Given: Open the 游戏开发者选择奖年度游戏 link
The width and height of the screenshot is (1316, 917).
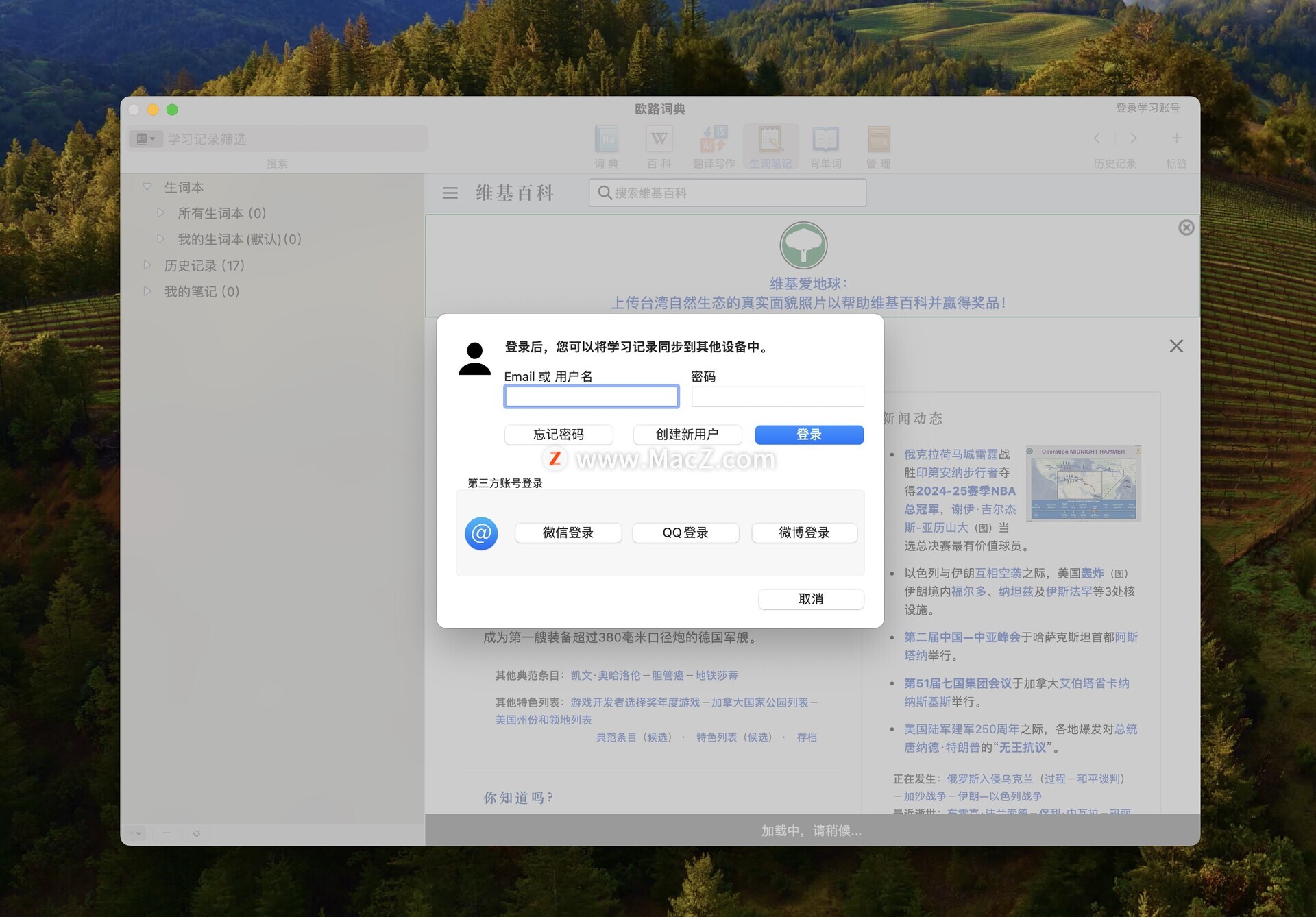Looking at the screenshot, I should 635,702.
